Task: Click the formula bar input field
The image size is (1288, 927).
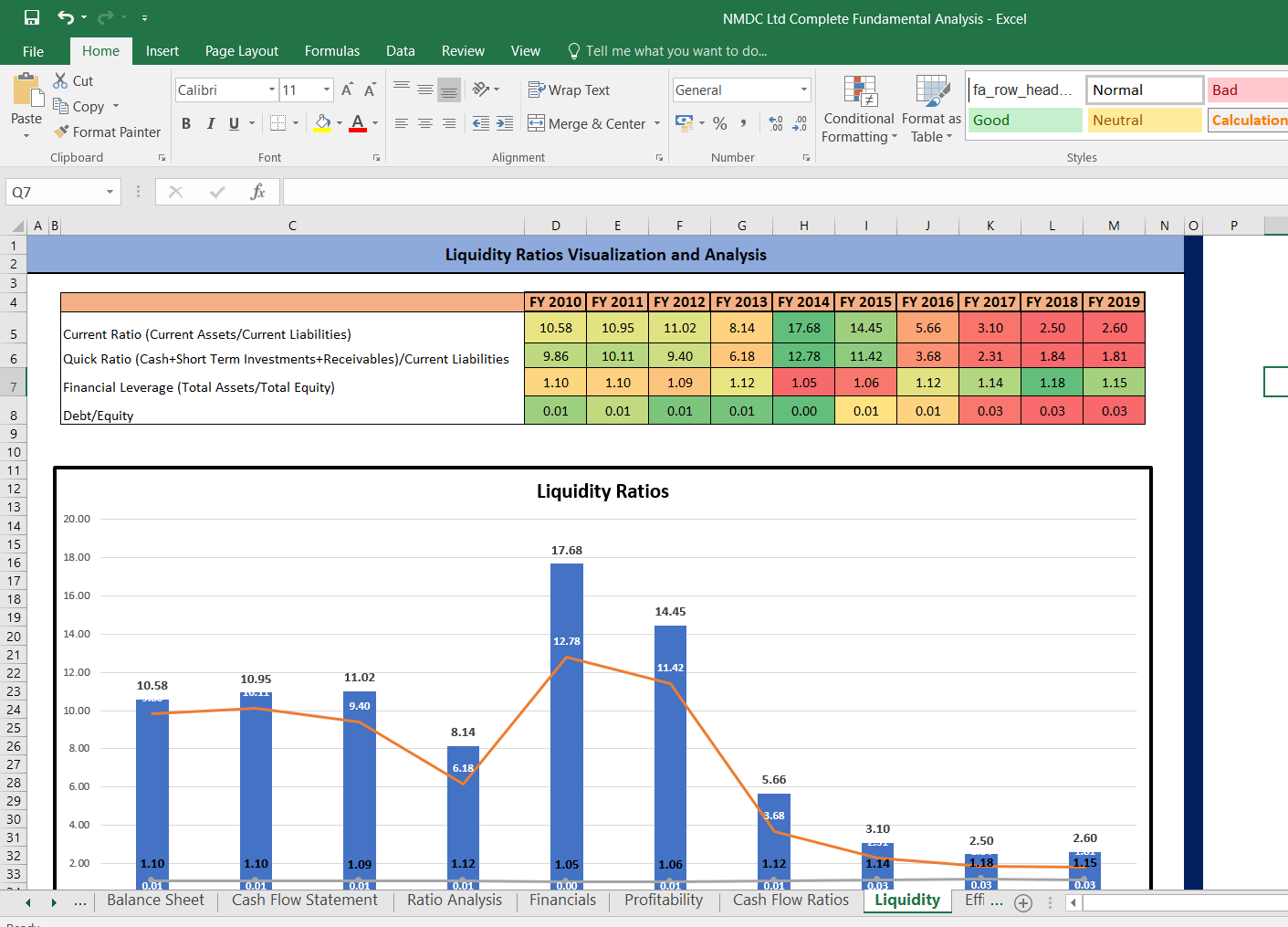Action: 785,192
